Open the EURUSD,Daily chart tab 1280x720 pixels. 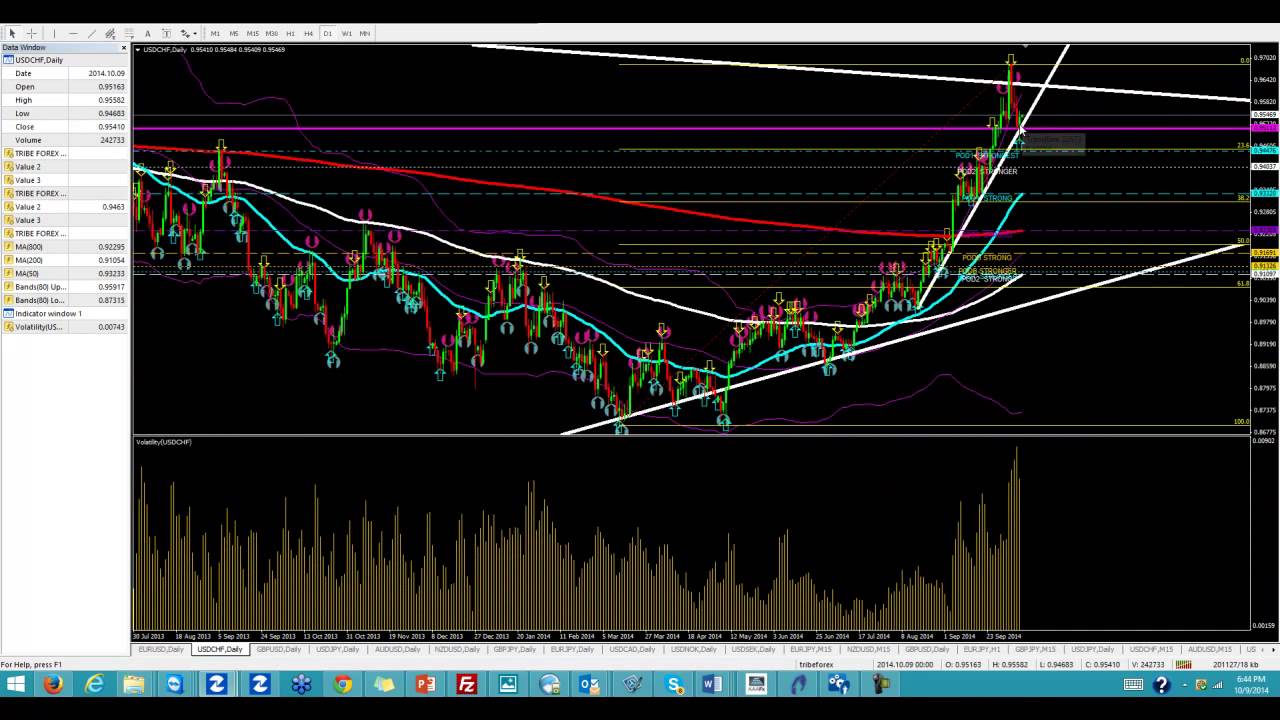pyautogui.click(x=161, y=649)
